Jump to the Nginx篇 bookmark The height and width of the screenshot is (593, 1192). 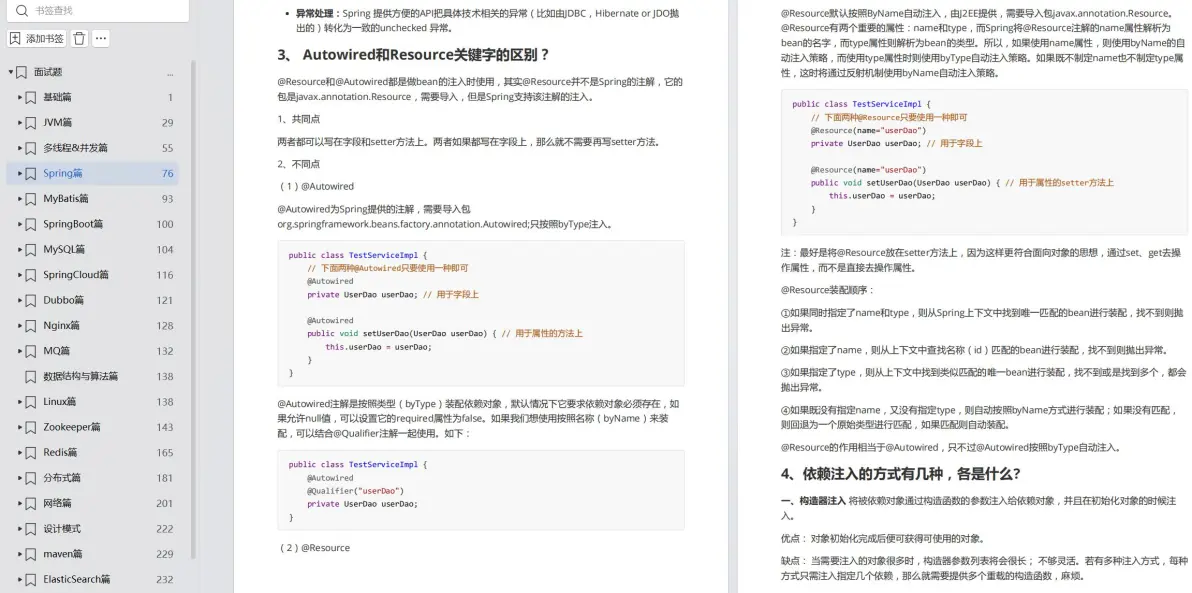pos(61,325)
